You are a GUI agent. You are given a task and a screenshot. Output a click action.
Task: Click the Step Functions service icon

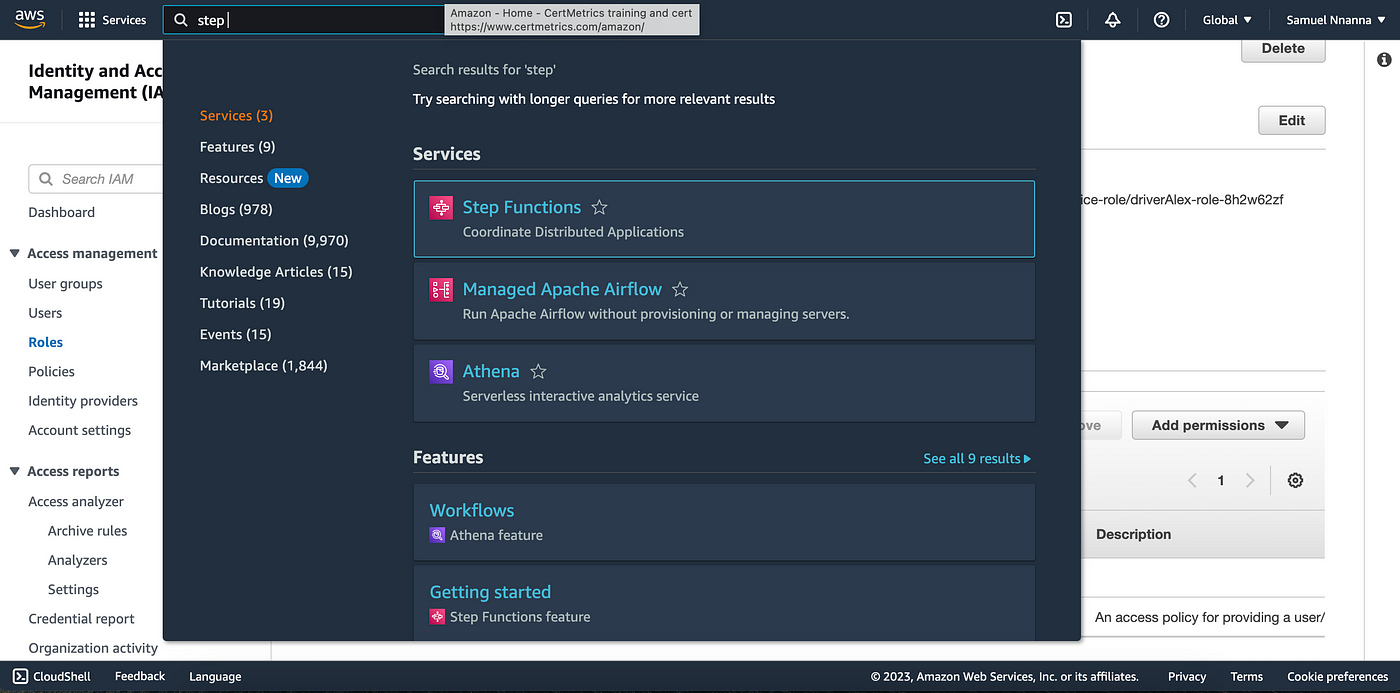441,208
